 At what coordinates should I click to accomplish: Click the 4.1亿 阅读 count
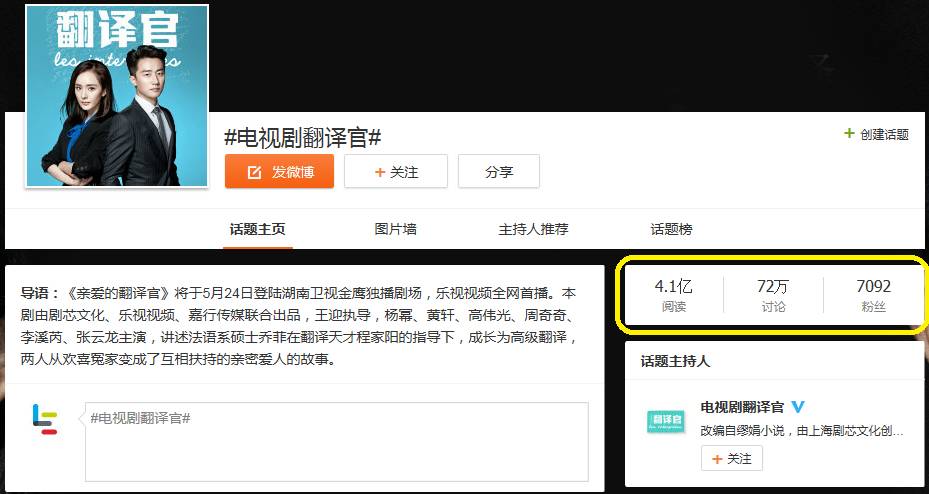674,295
